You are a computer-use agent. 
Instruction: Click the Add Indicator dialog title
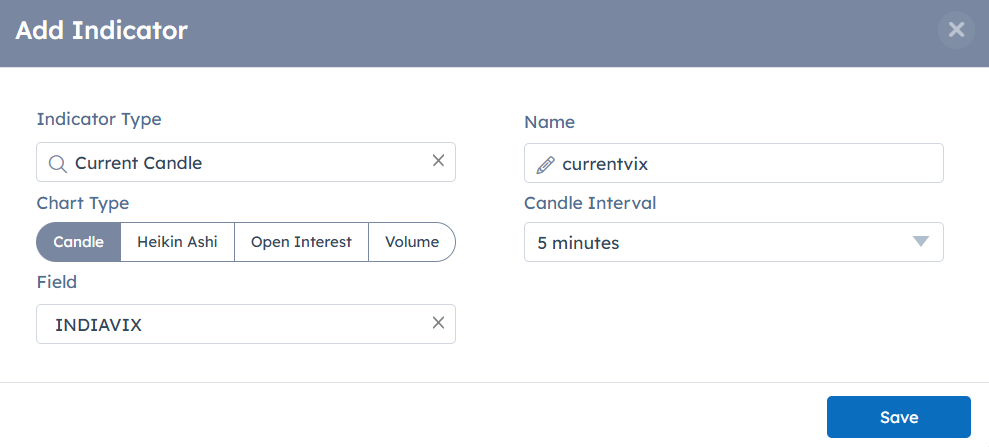pyautogui.click(x=101, y=31)
